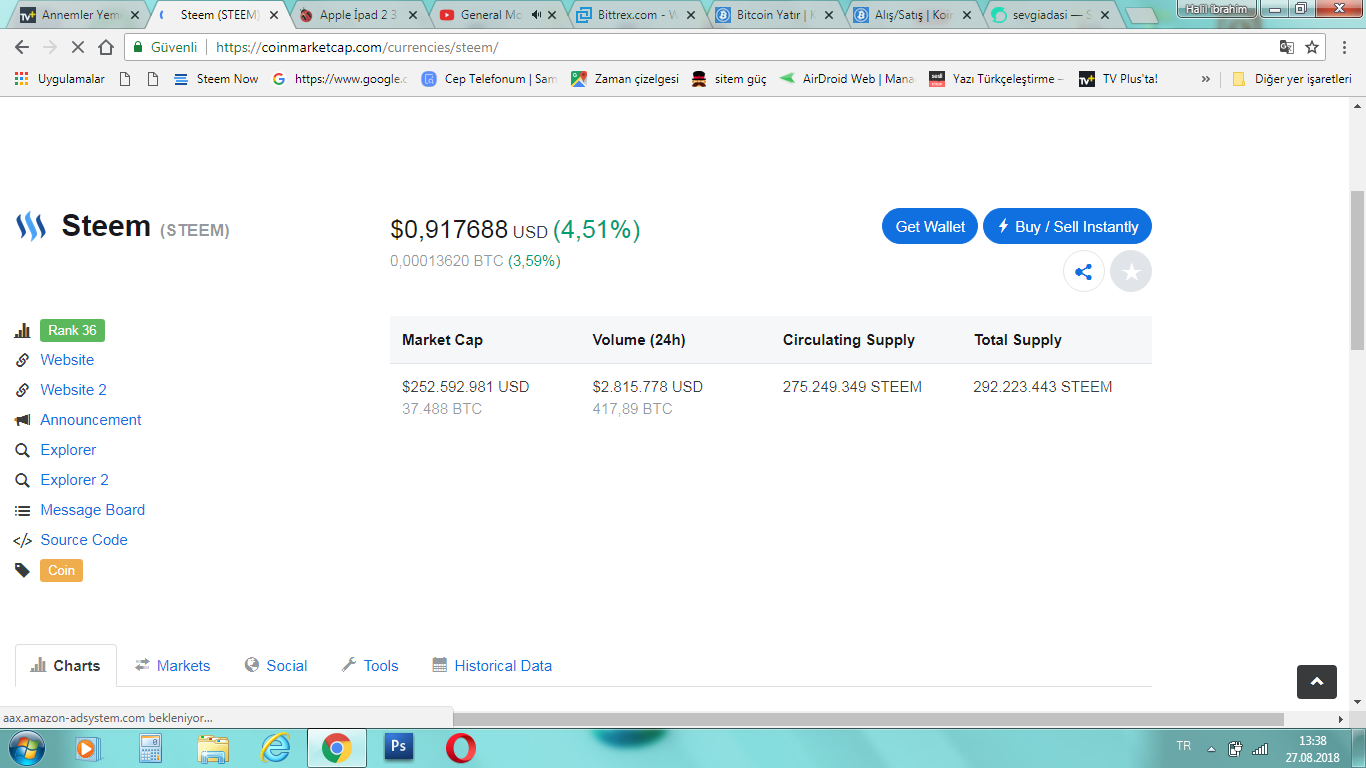Launch Internet Explorer from the taskbar
1366x768 pixels.
274,748
